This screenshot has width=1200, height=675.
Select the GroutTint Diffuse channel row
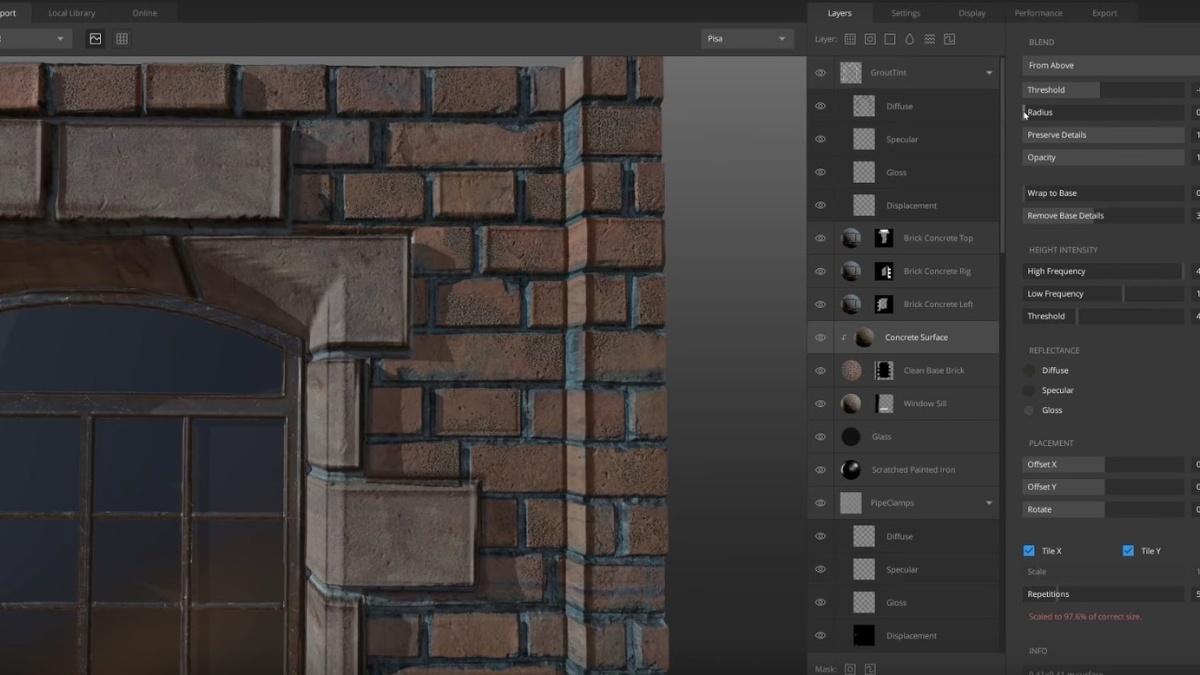pyautogui.click(x=903, y=106)
